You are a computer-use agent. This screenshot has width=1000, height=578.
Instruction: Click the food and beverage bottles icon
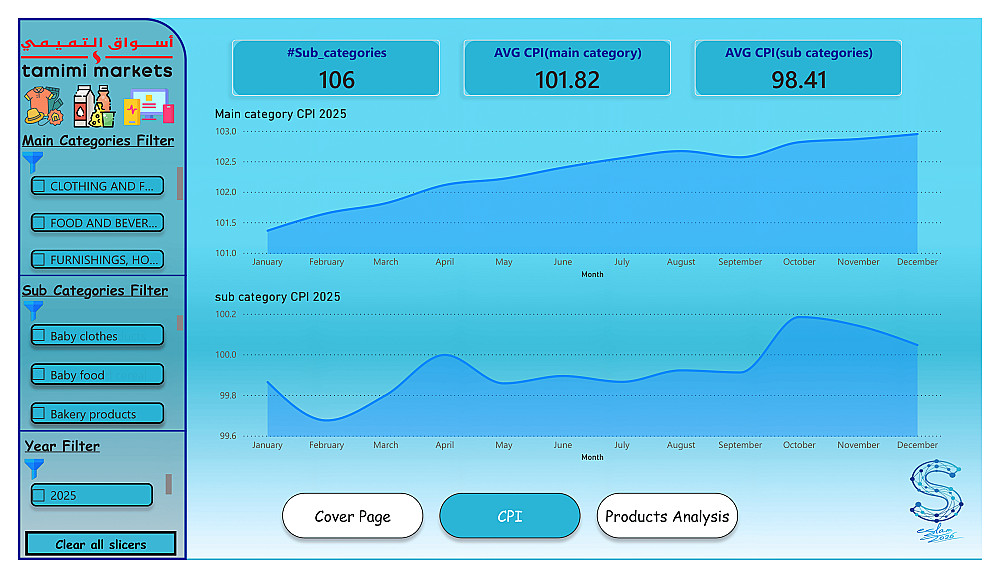94,106
